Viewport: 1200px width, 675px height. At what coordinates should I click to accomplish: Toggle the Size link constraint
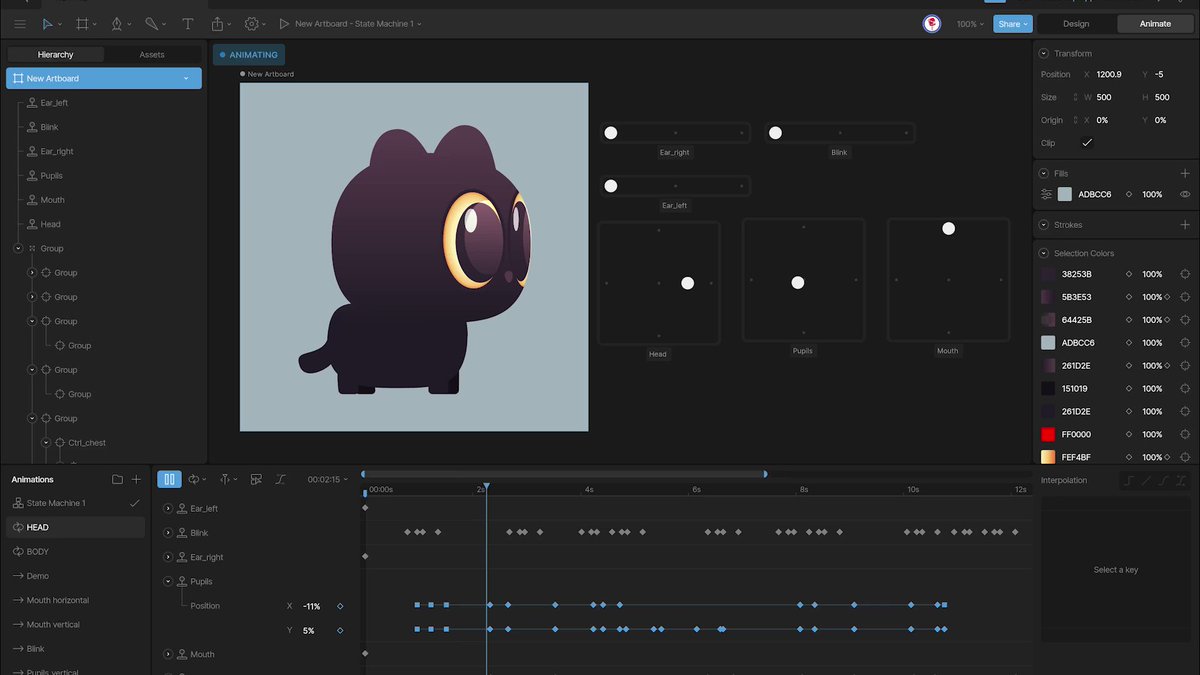(1075, 97)
